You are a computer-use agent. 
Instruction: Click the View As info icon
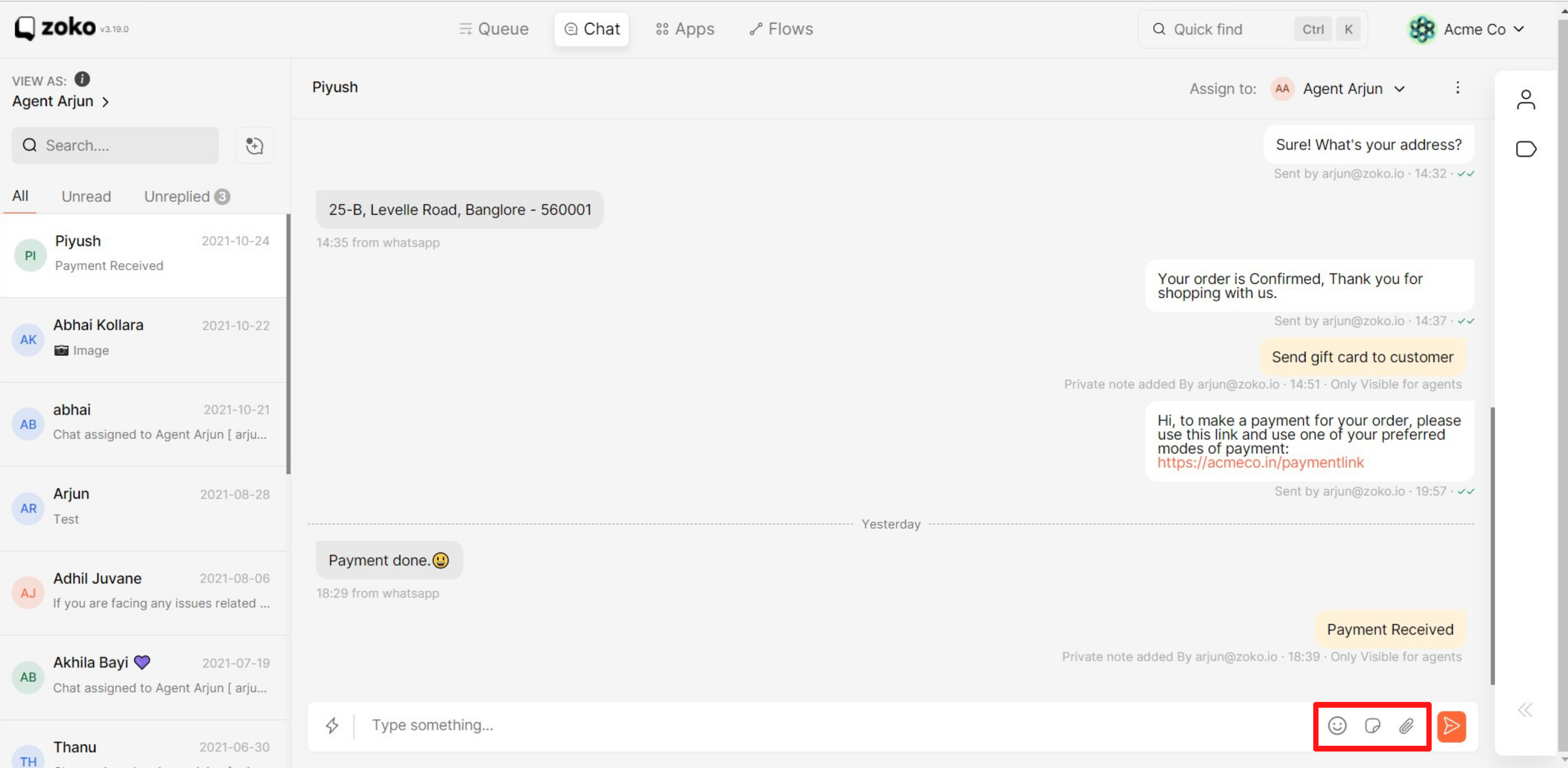pyautogui.click(x=82, y=79)
